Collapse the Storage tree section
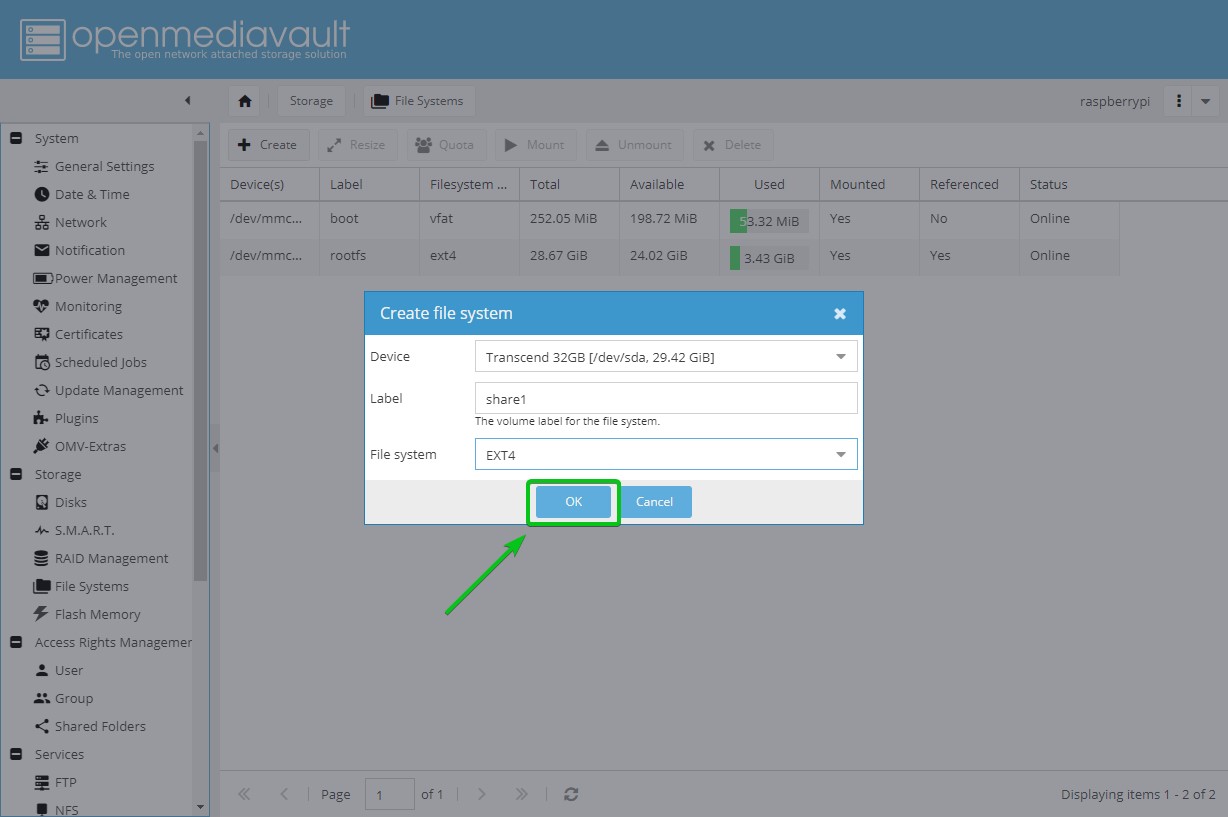The height and width of the screenshot is (817, 1228). 16,474
